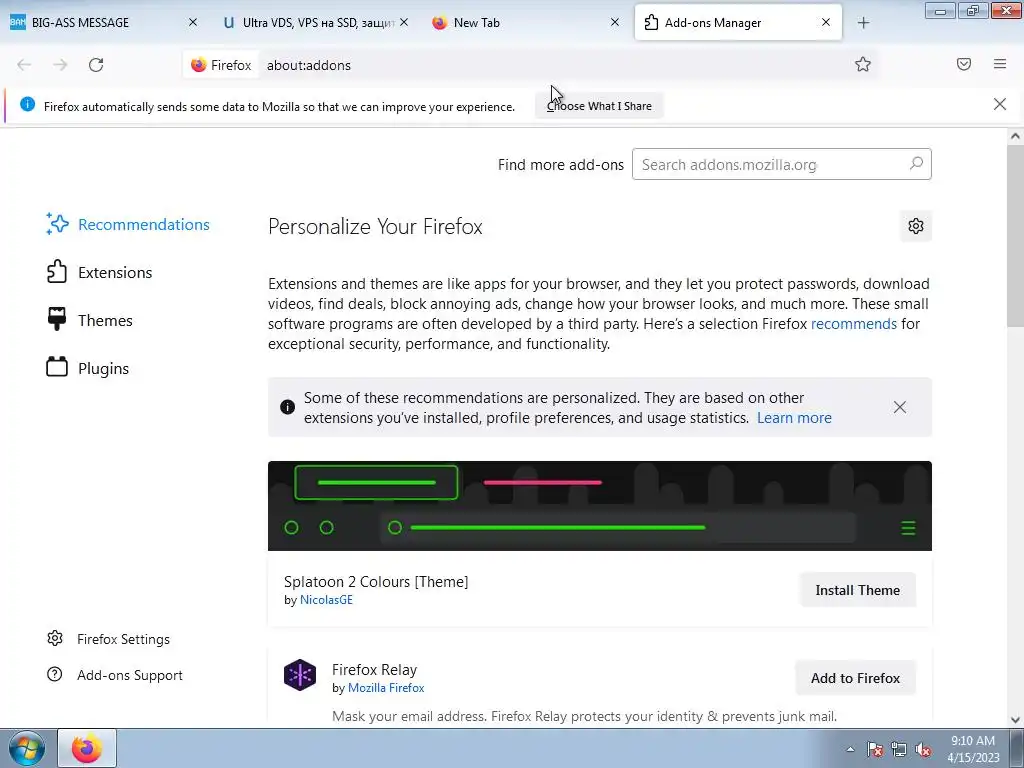
Task: Open the Windows Start menu
Action: [x=27, y=748]
